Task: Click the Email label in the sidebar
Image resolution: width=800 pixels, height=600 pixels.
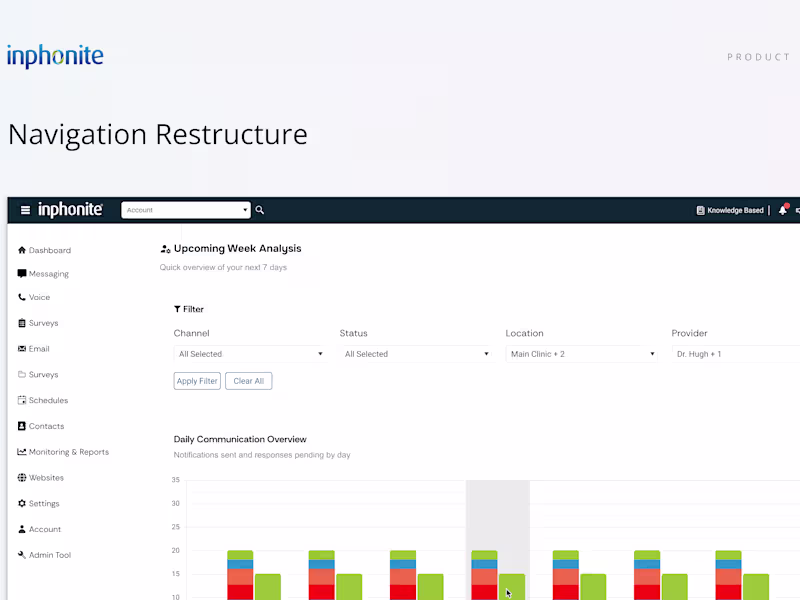Action: (x=39, y=348)
